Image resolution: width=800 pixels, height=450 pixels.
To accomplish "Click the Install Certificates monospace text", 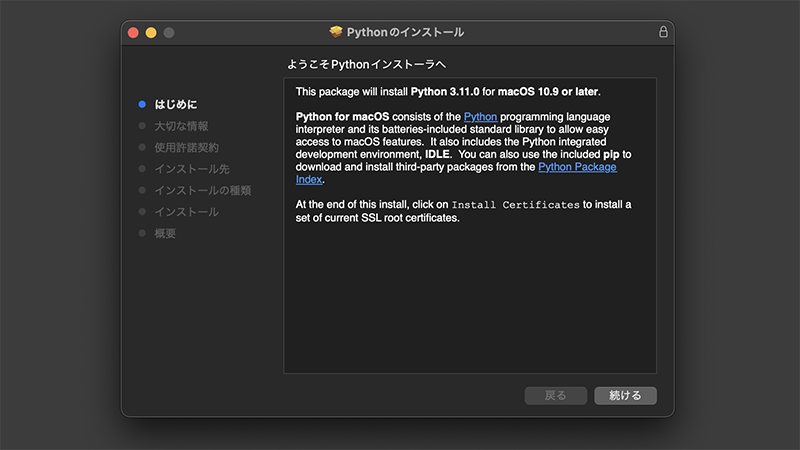I will point(515,205).
